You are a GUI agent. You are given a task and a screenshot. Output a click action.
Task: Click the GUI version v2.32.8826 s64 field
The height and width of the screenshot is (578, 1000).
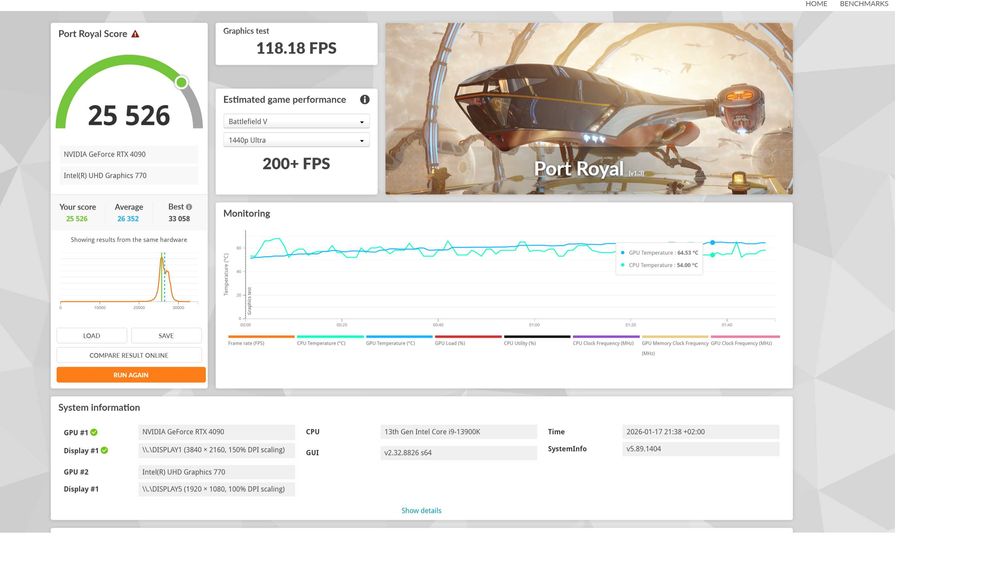[459, 452]
